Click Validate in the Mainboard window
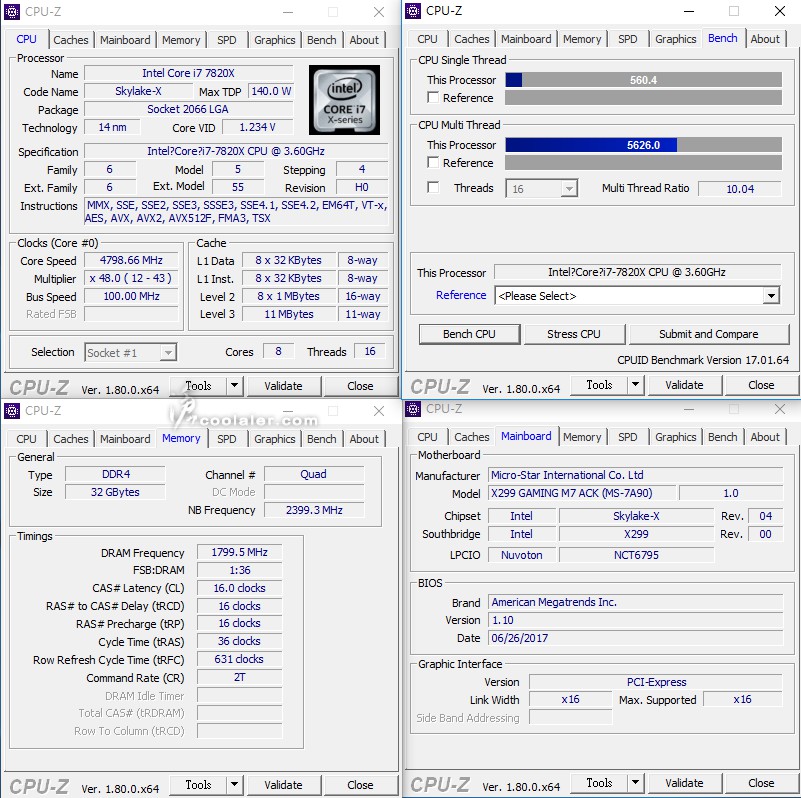The height and width of the screenshot is (798, 801). point(685,783)
